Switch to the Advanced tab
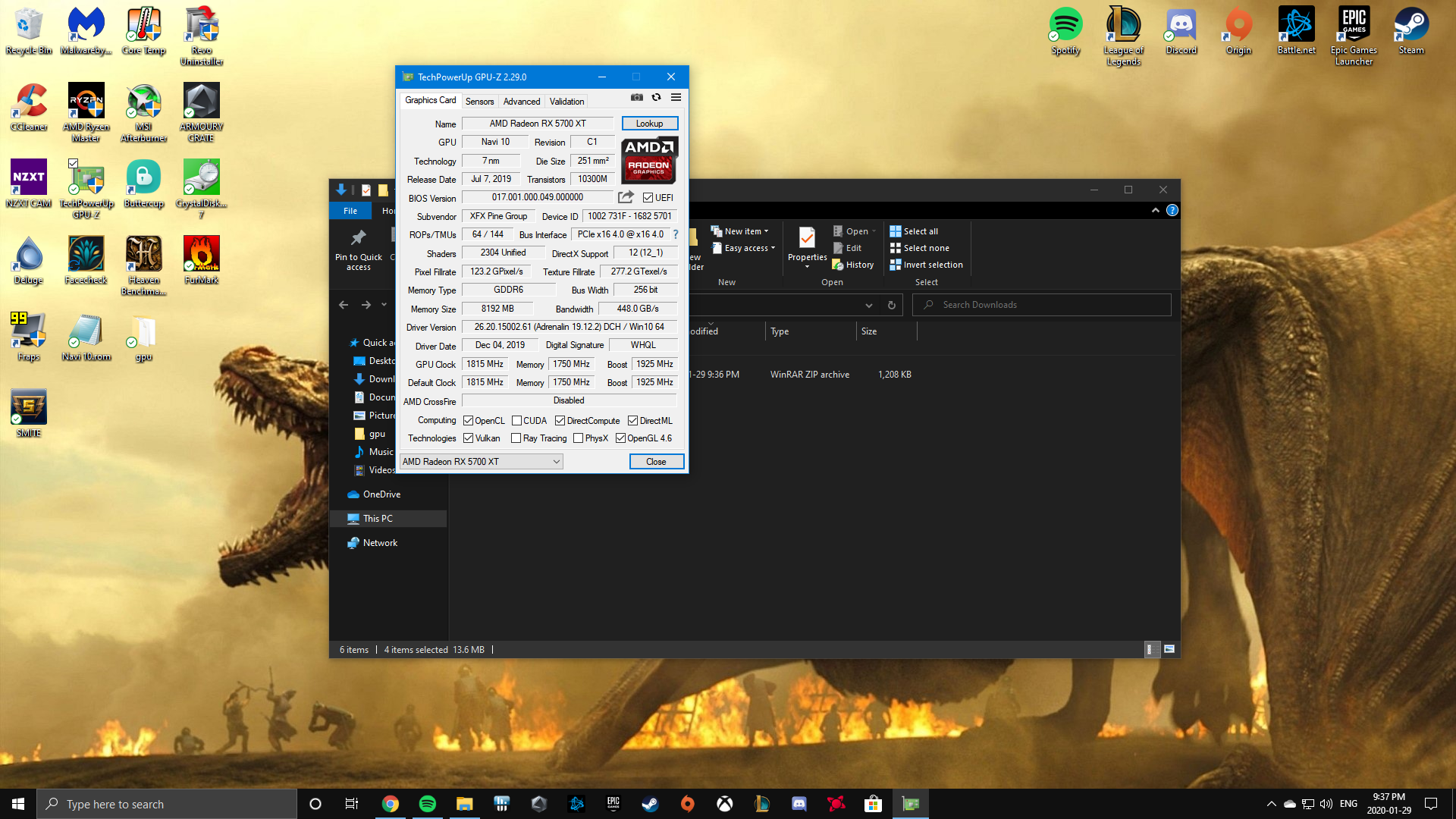The height and width of the screenshot is (819, 1456). [x=522, y=101]
